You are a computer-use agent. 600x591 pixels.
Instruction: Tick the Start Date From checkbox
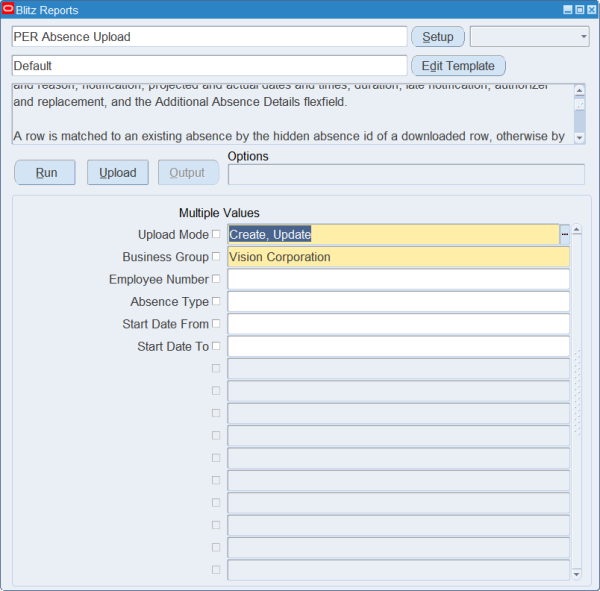[x=216, y=323]
